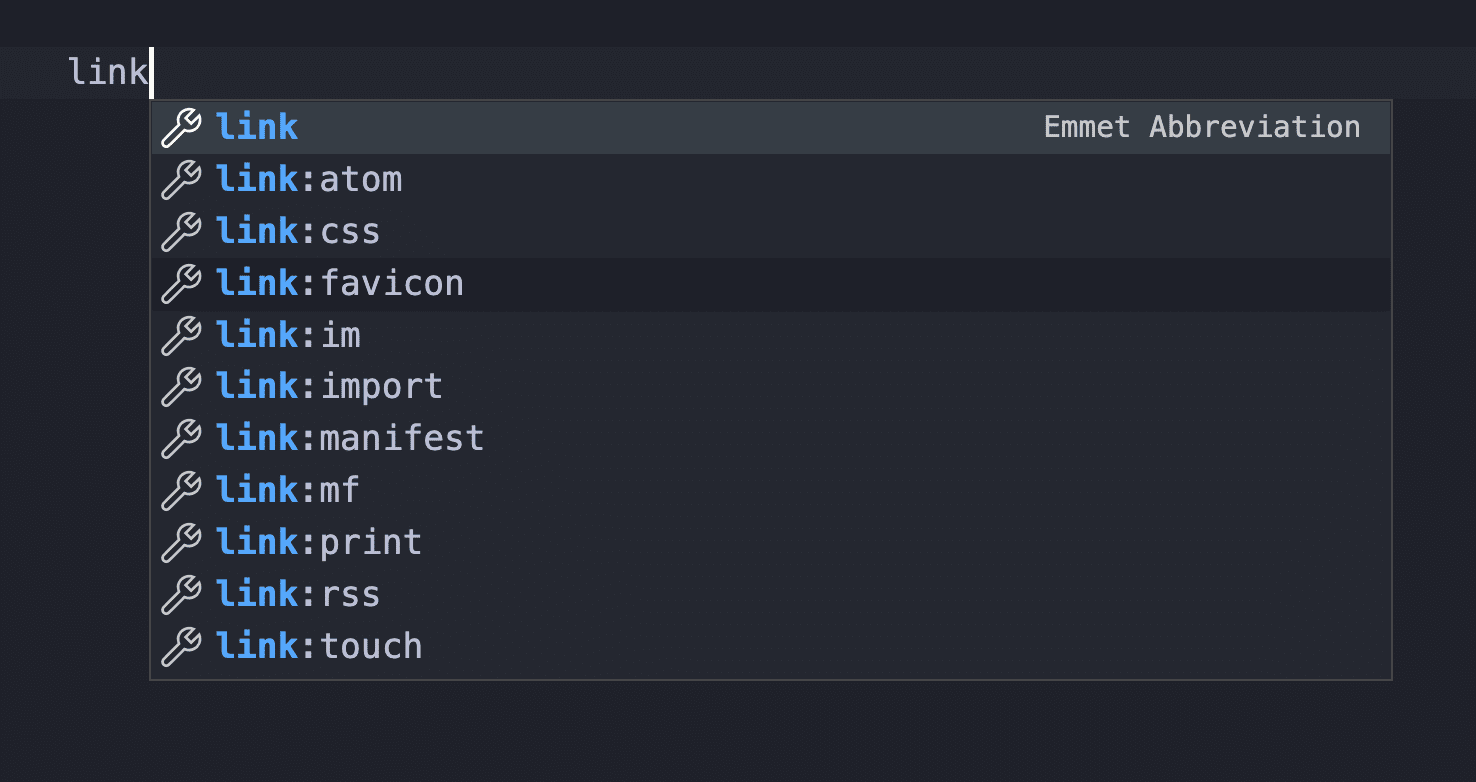The image size is (1476, 782).
Task: Click the wrench icon beside link:atom
Action: (x=180, y=179)
